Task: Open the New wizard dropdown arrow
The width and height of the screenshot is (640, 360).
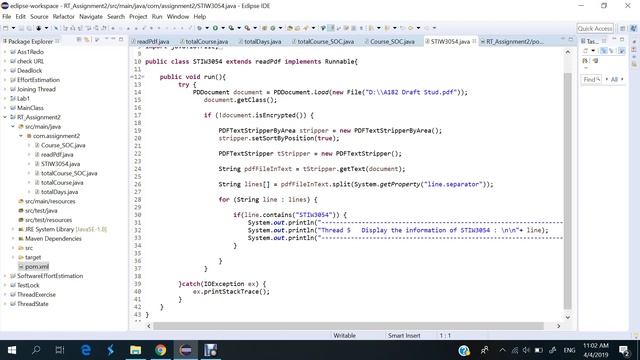Action: (x=13, y=28)
